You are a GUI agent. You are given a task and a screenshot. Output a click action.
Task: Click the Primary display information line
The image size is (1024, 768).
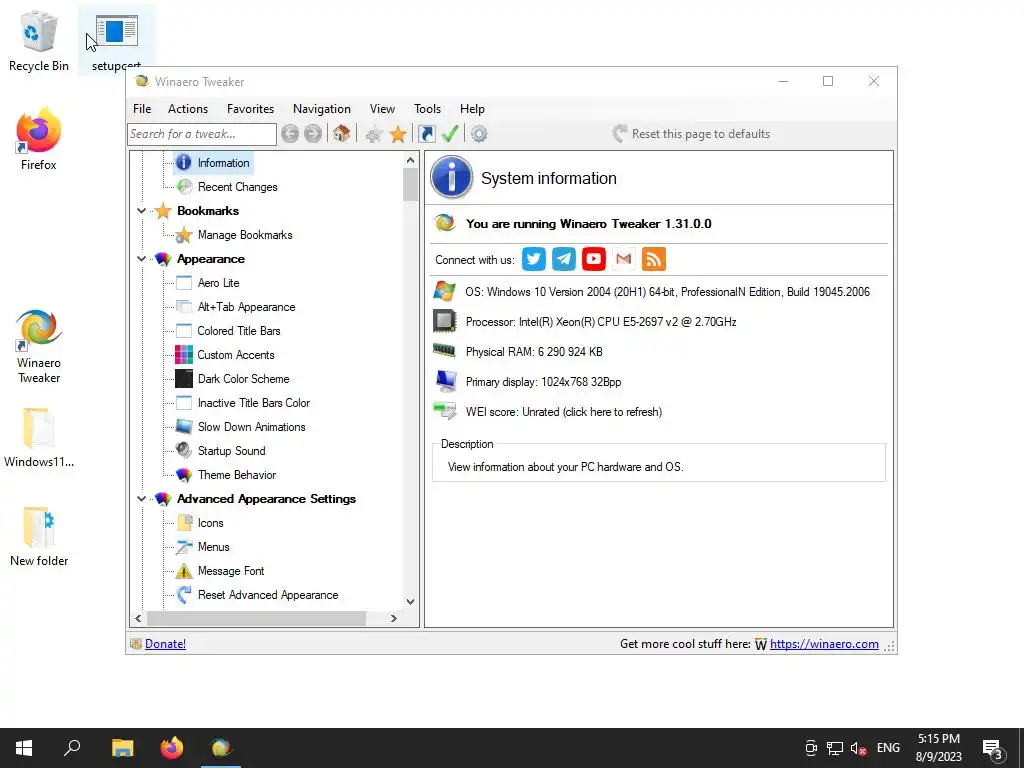click(543, 382)
